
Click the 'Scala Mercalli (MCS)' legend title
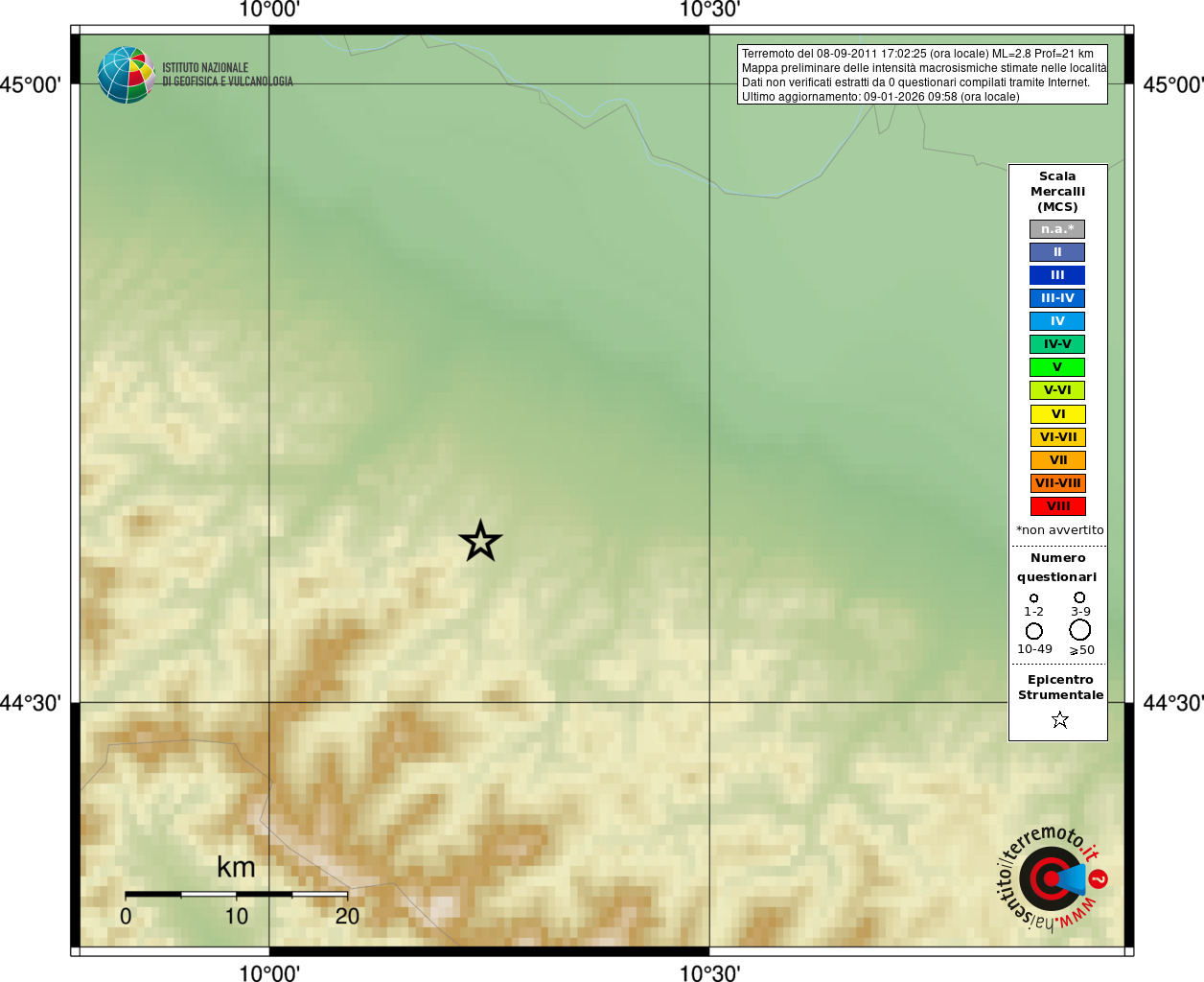[x=1057, y=192]
